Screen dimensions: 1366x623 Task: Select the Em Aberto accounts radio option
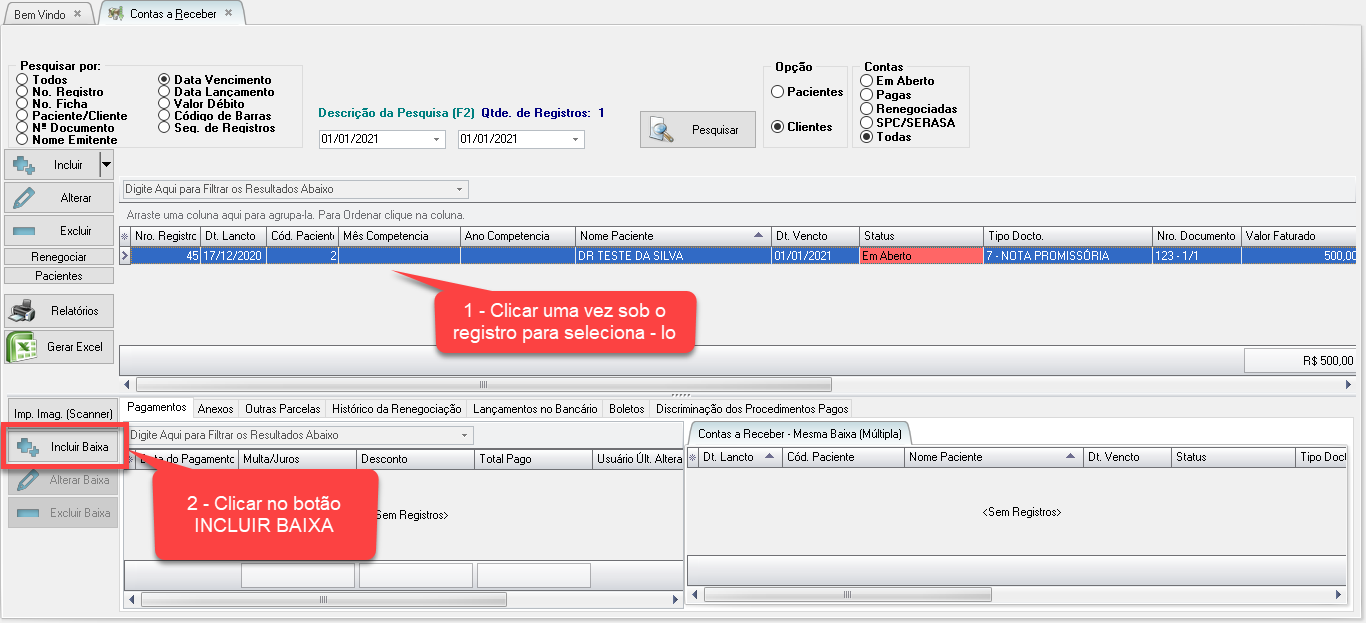pyautogui.click(x=867, y=81)
